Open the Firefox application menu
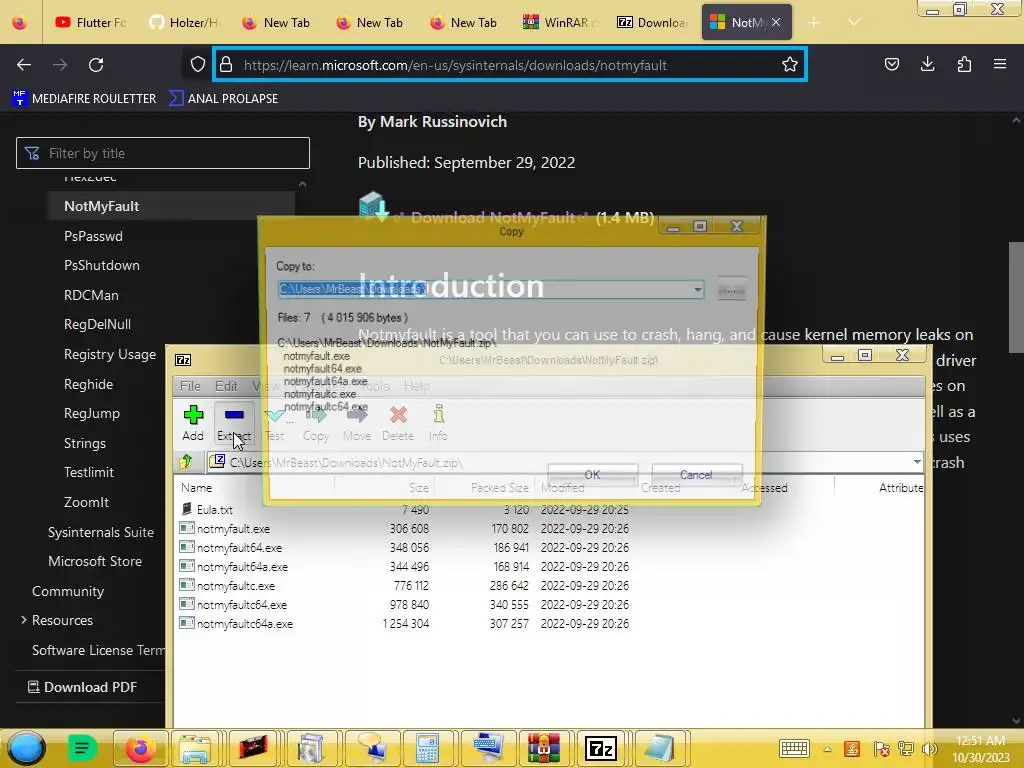The image size is (1024, 768). click(x=1000, y=64)
